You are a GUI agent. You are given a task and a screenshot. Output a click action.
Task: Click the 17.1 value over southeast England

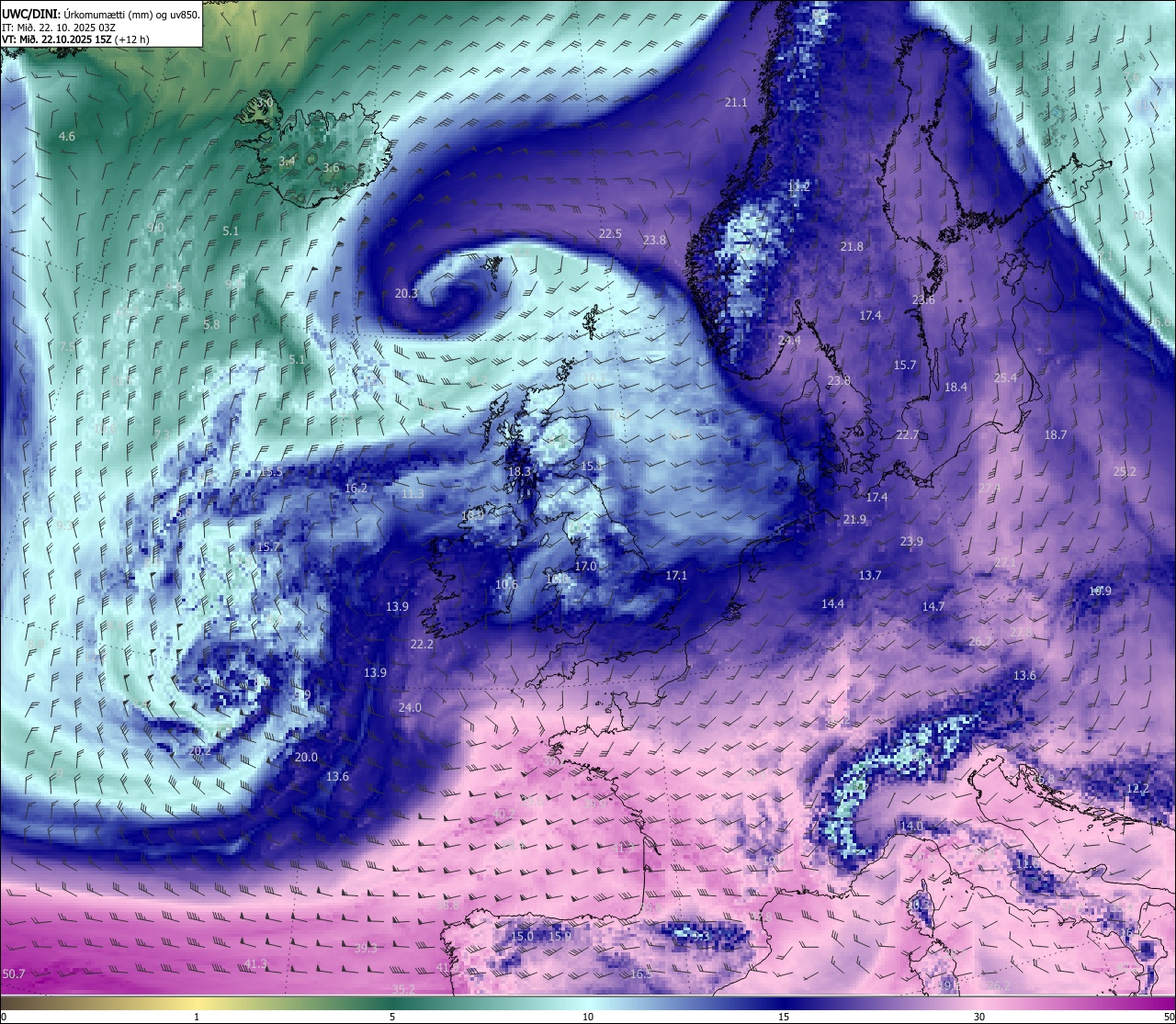pos(676,575)
